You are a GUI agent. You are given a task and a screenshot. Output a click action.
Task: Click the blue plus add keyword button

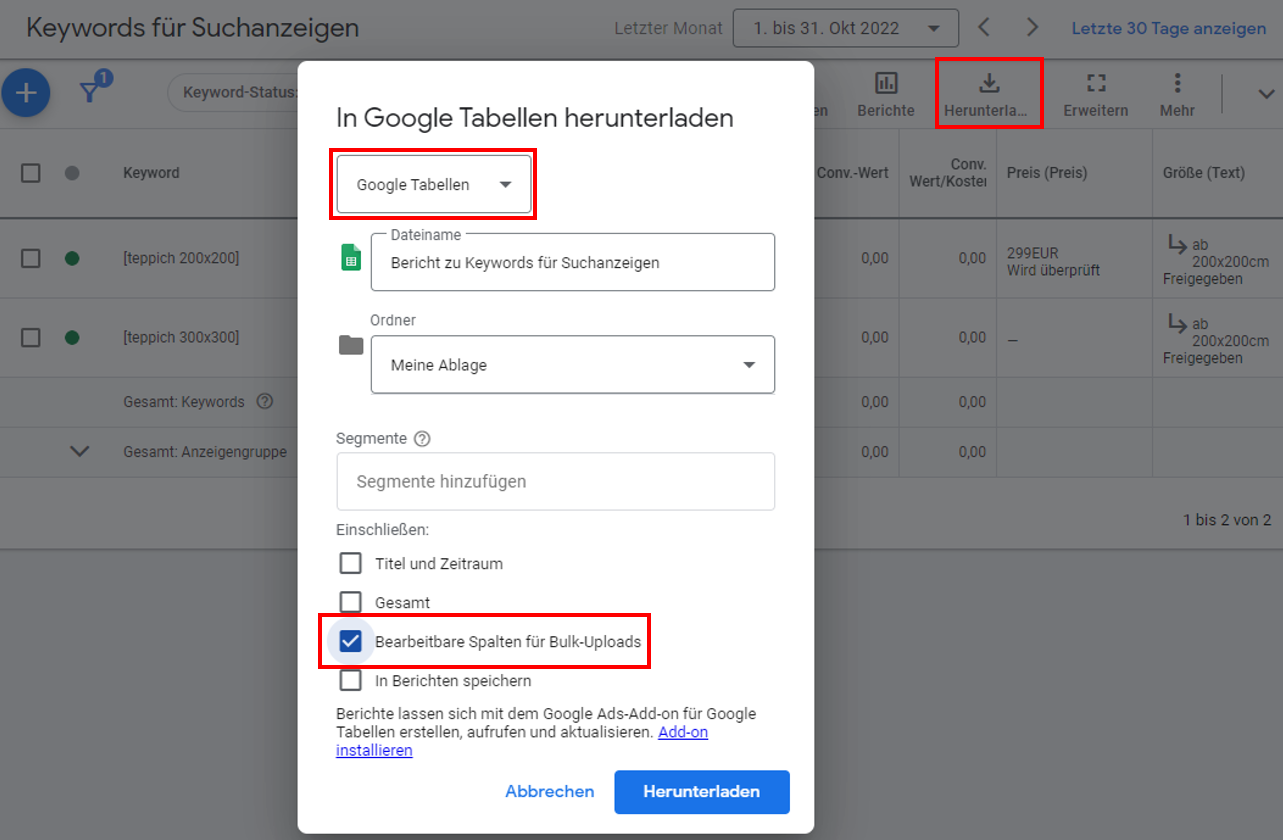[26, 93]
